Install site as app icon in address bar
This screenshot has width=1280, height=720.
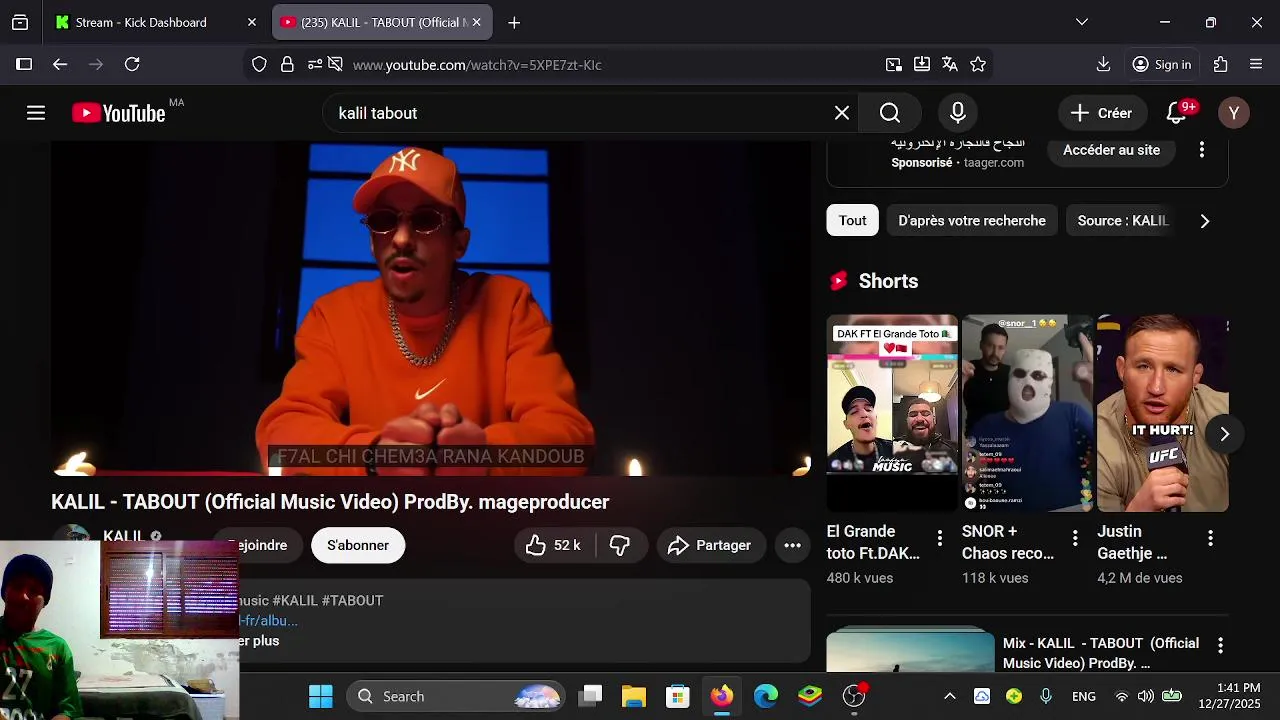click(x=922, y=64)
